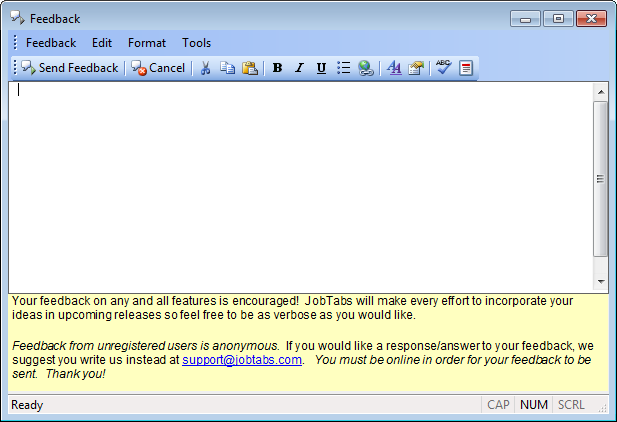Click the red-lined document toolbar icon

click(x=466, y=68)
